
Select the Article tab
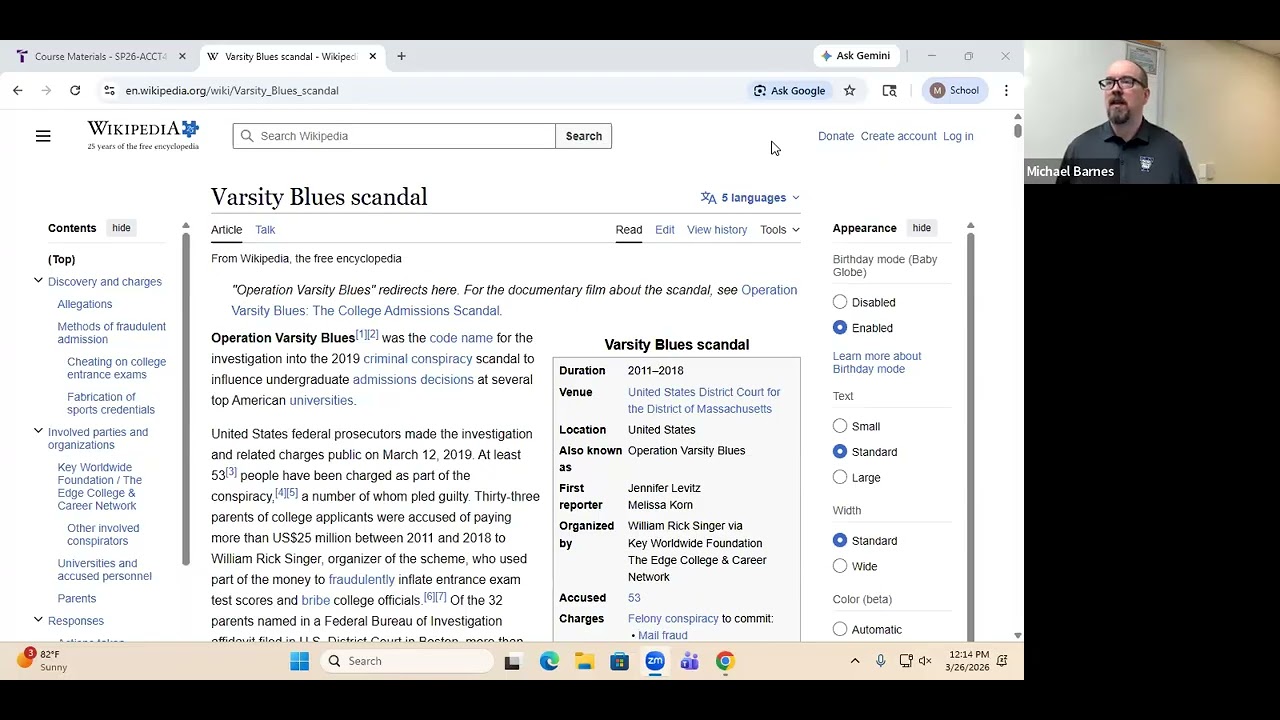pos(226,230)
